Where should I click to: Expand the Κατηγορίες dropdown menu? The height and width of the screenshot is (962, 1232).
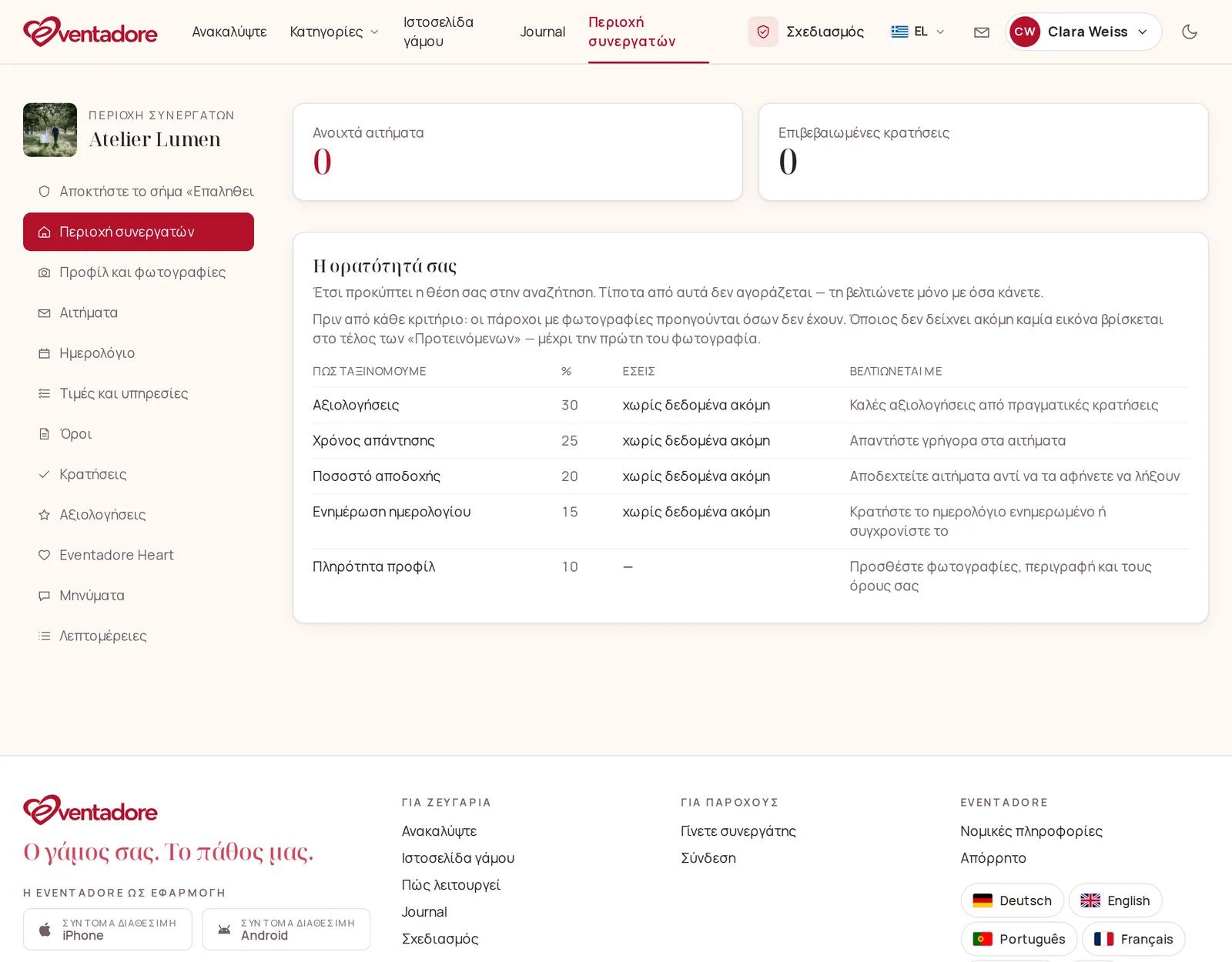click(x=334, y=32)
